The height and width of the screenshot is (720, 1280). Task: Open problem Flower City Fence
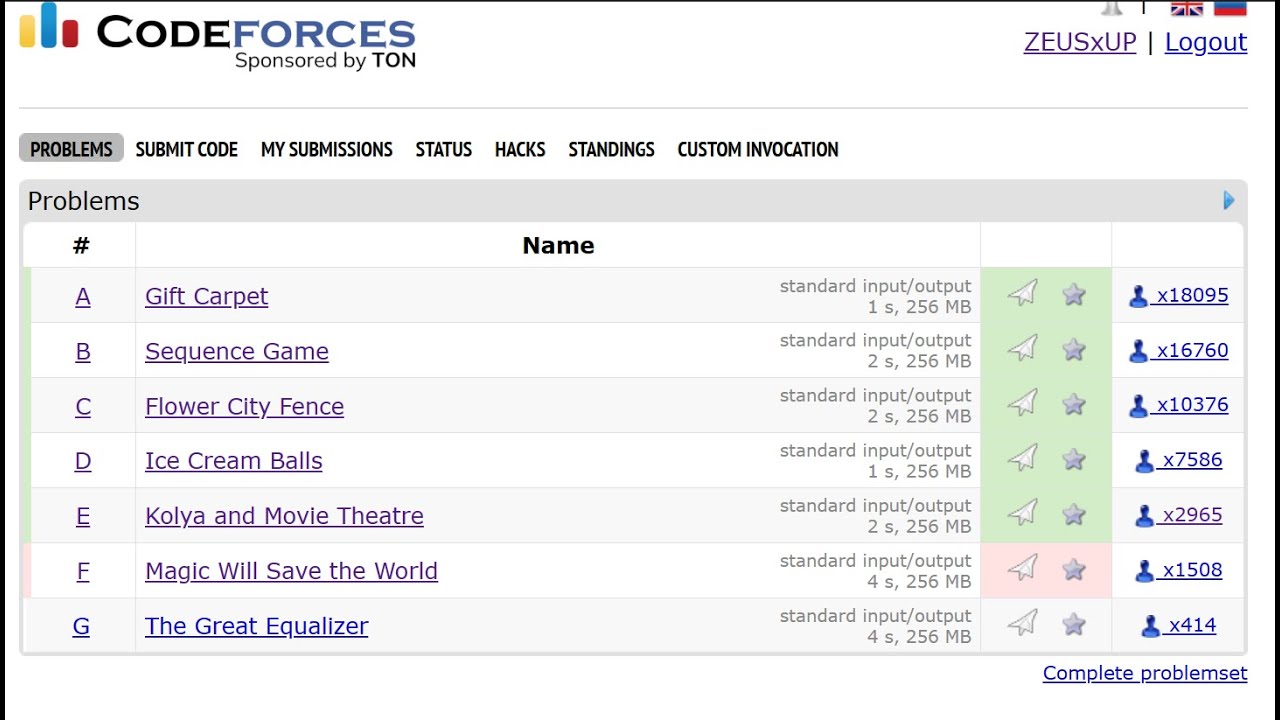click(x=245, y=406)
